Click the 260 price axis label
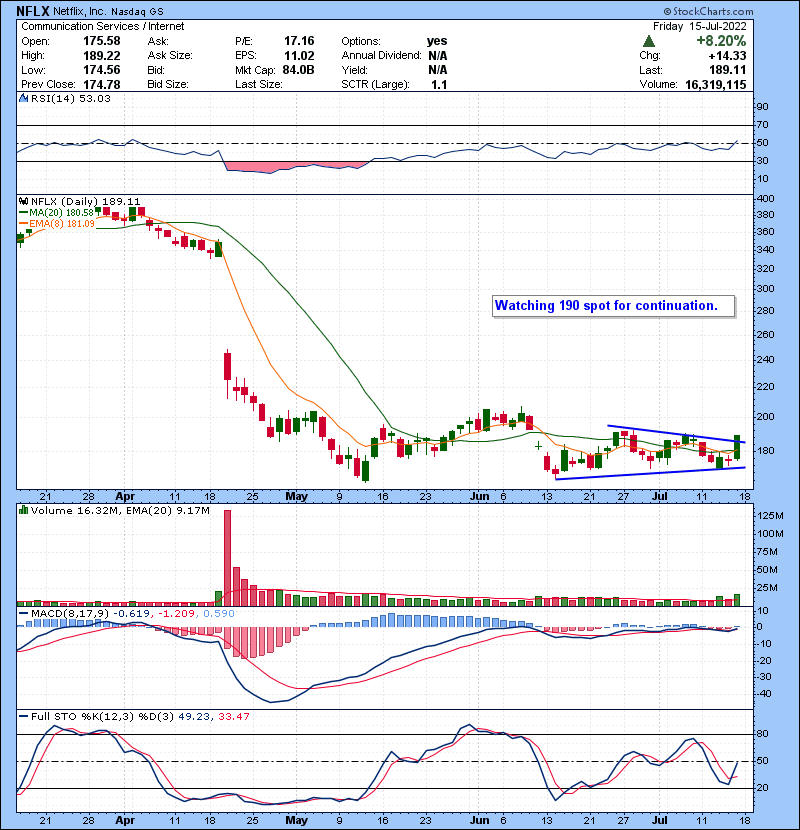The height and width of the screenshot is (830, 800). (766, 335)
